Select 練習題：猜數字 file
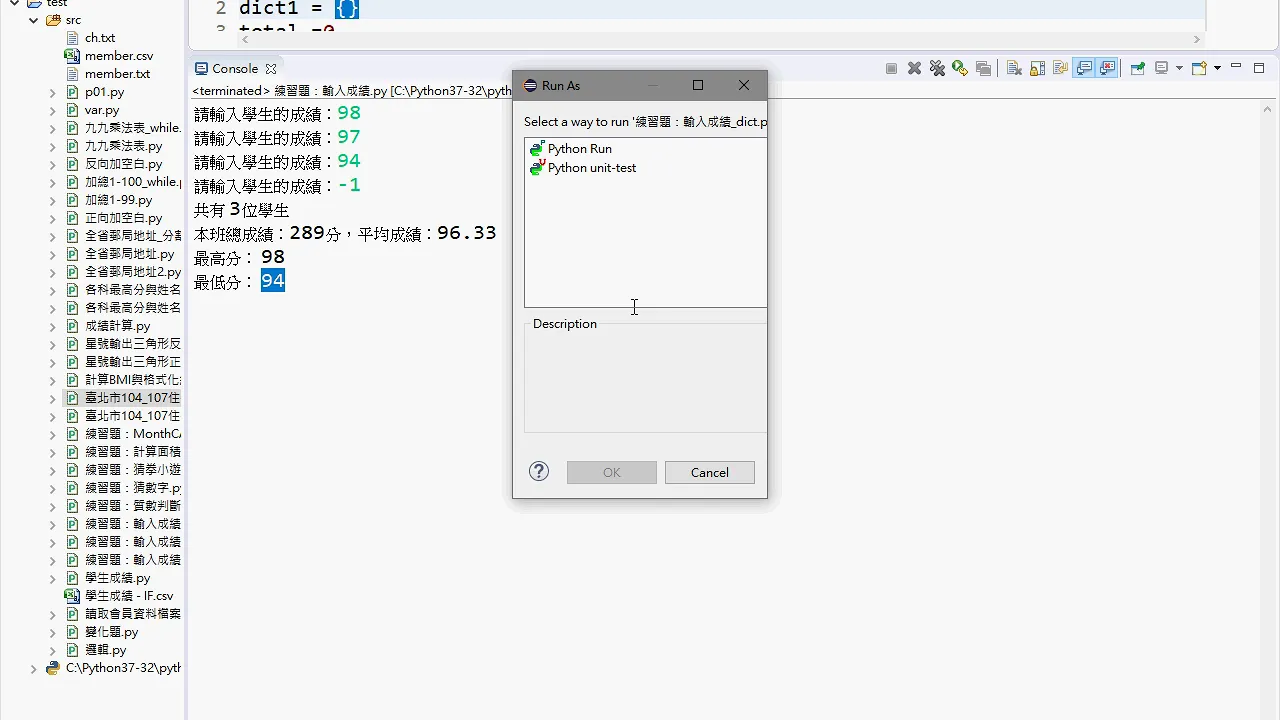 click(133, 488)
